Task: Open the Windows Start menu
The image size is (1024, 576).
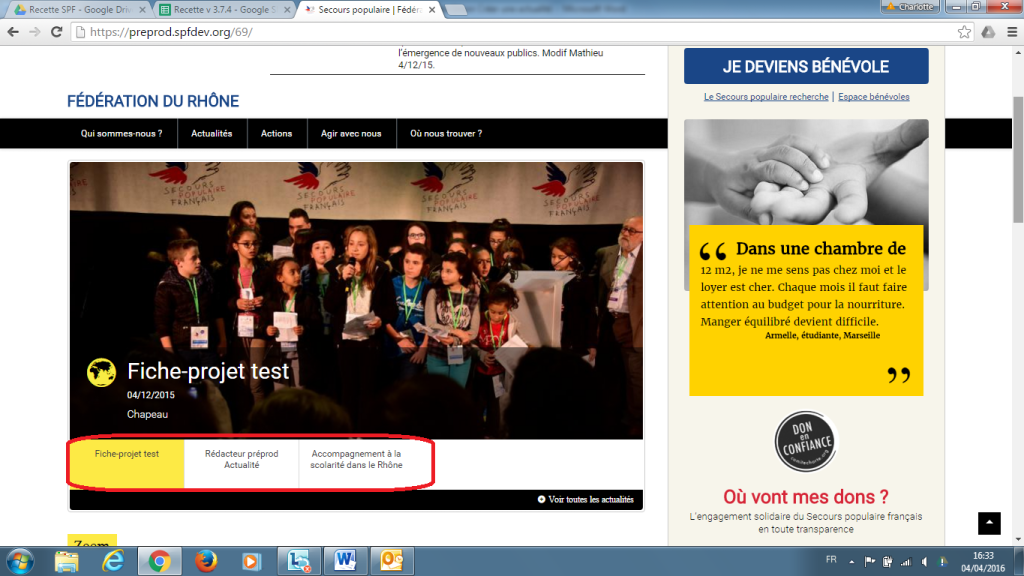Action: 20,561
